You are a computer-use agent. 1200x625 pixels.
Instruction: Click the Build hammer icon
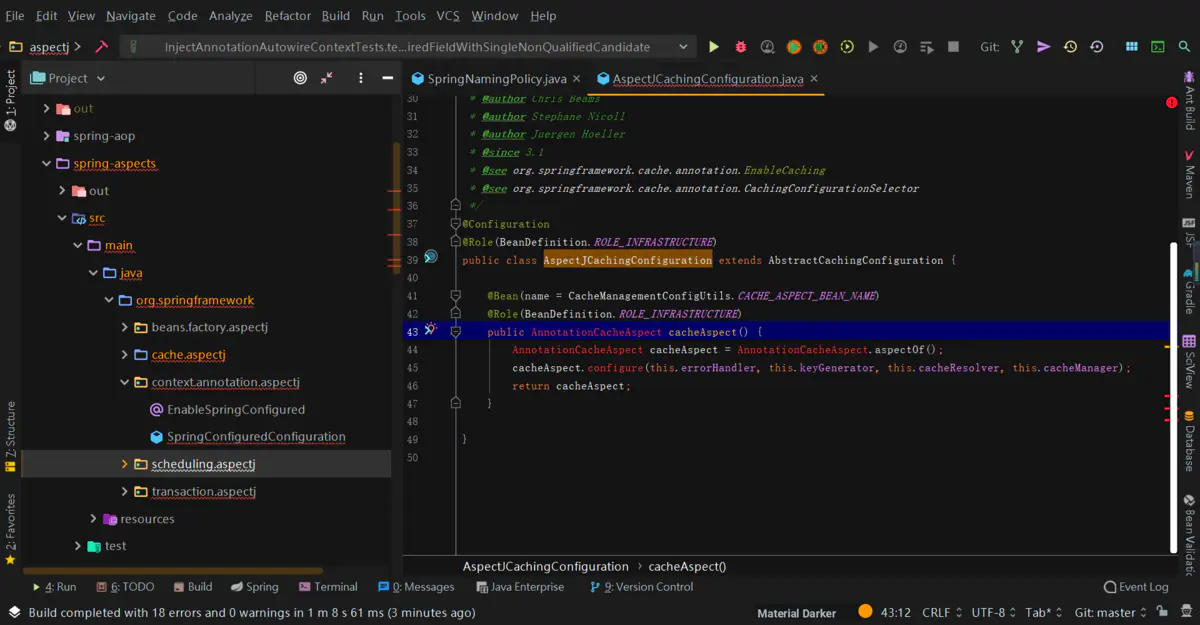coord(101,47)
